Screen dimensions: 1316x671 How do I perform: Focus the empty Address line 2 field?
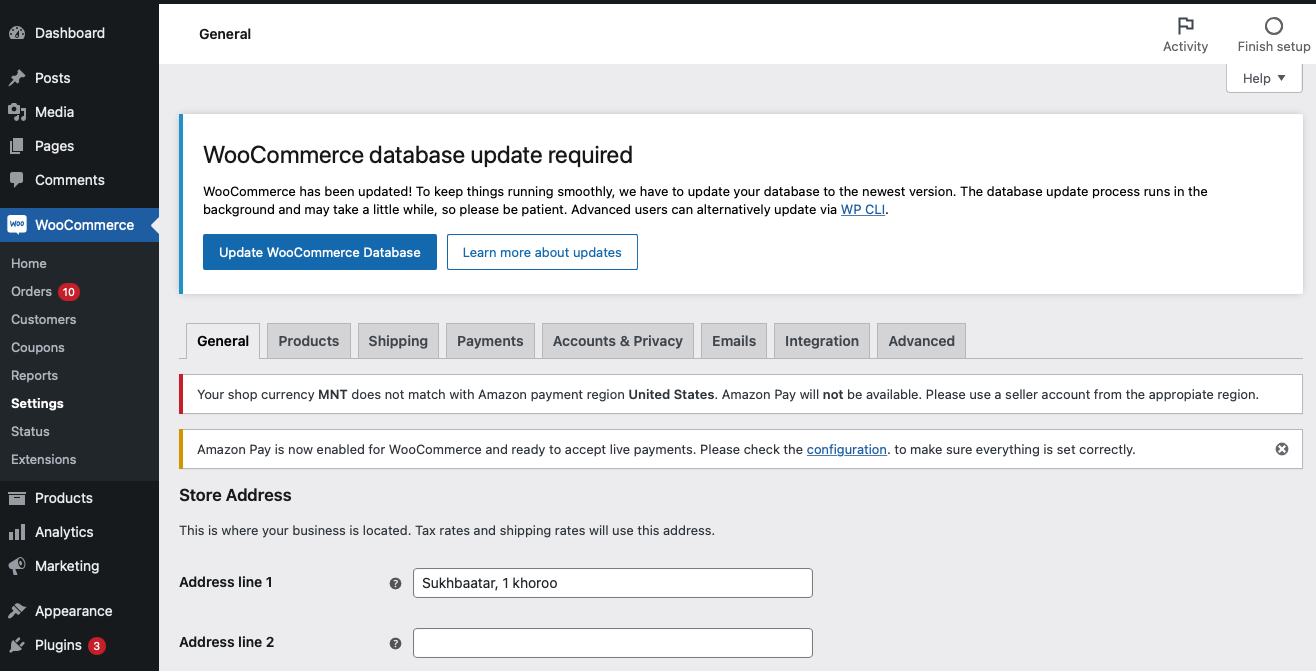(613, 643)
